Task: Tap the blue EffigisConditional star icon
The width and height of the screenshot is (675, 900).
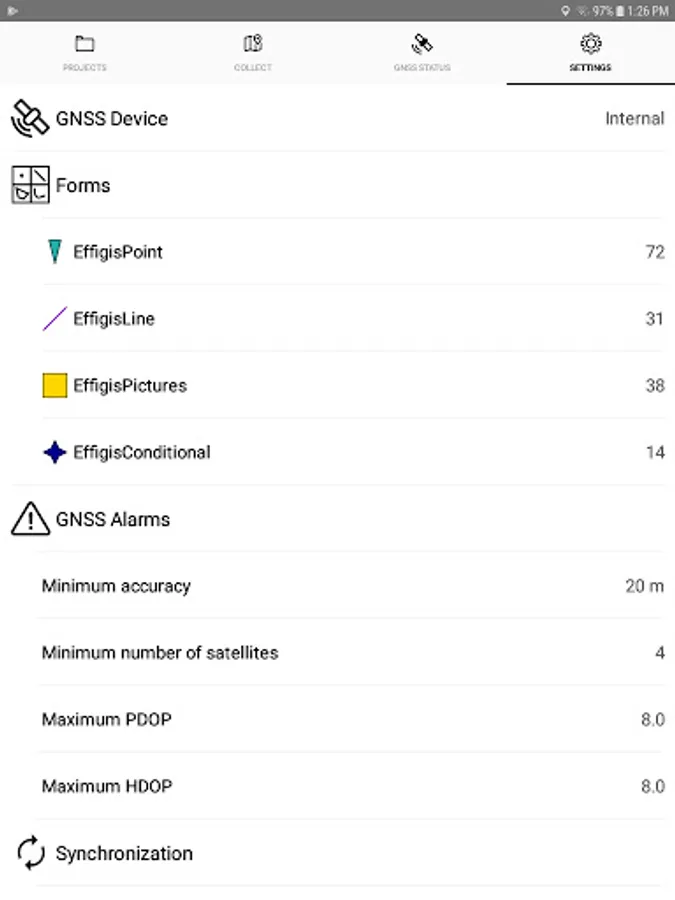Action: [55, 452]
